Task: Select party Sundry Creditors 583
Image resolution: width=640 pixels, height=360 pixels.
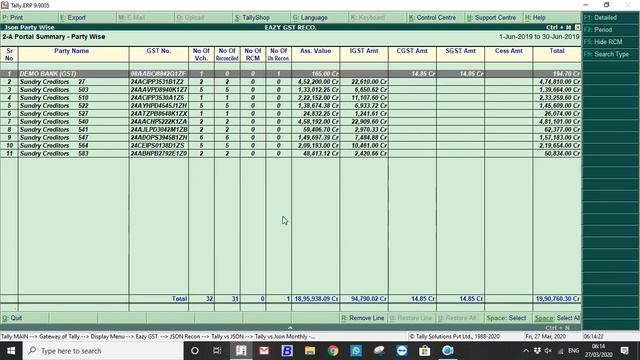Action: click(54, 153)
